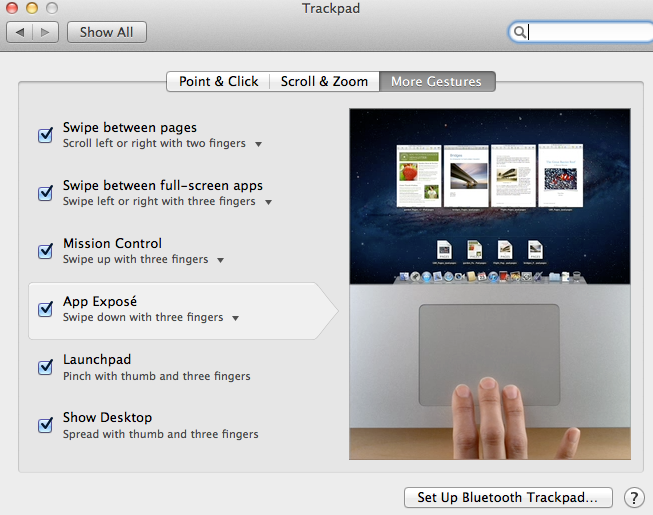Image resolution: width=653 pixels, height=515 pixels.
Task: Expand the Scroll left or right with two fingers dropdown
Action: (259, 144)
